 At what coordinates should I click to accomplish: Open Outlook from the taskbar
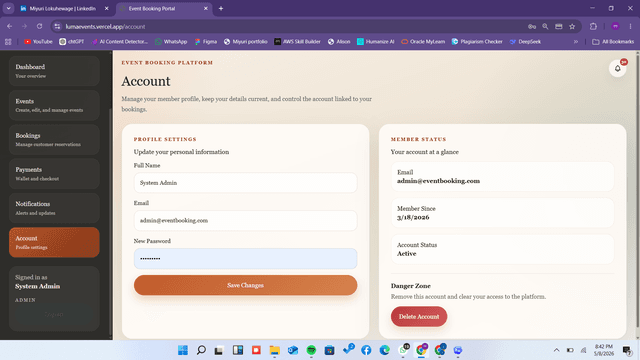(293, 350)
